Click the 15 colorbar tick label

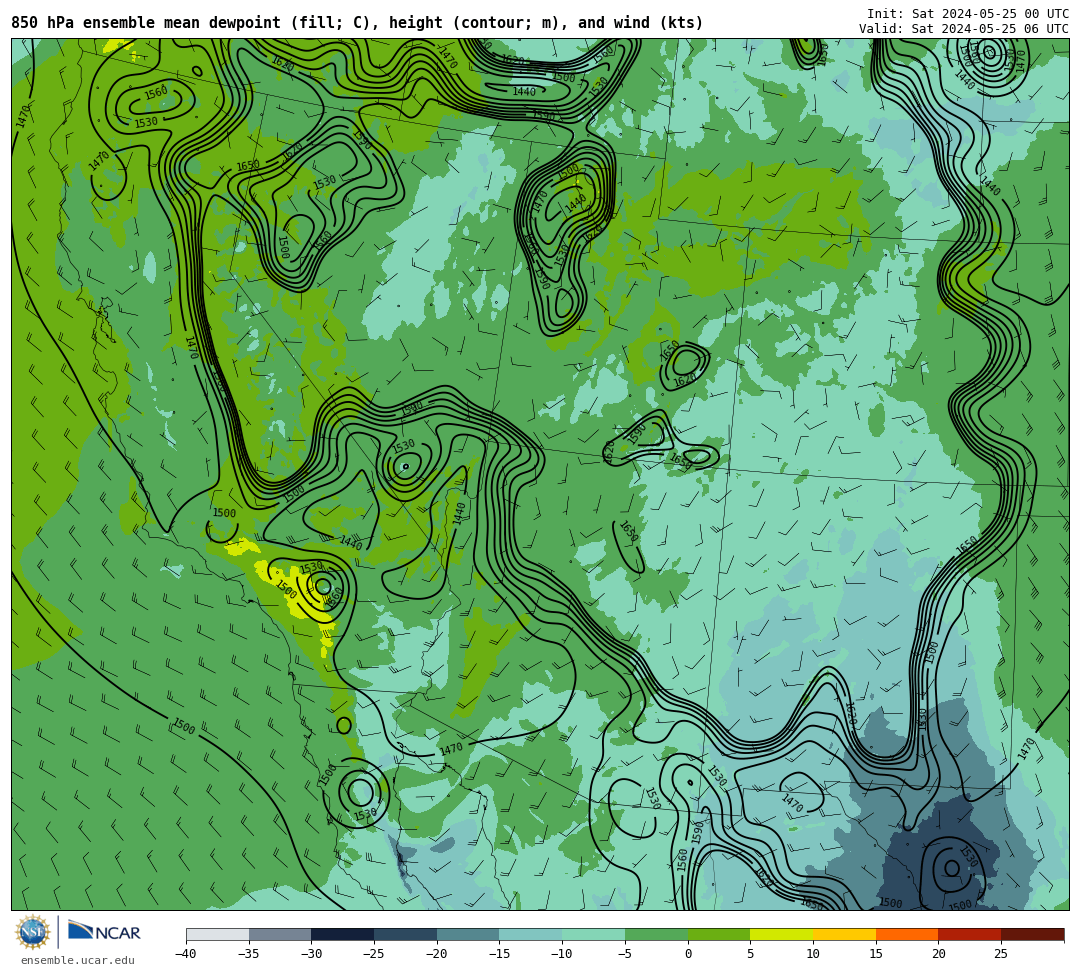coord(876,954)
